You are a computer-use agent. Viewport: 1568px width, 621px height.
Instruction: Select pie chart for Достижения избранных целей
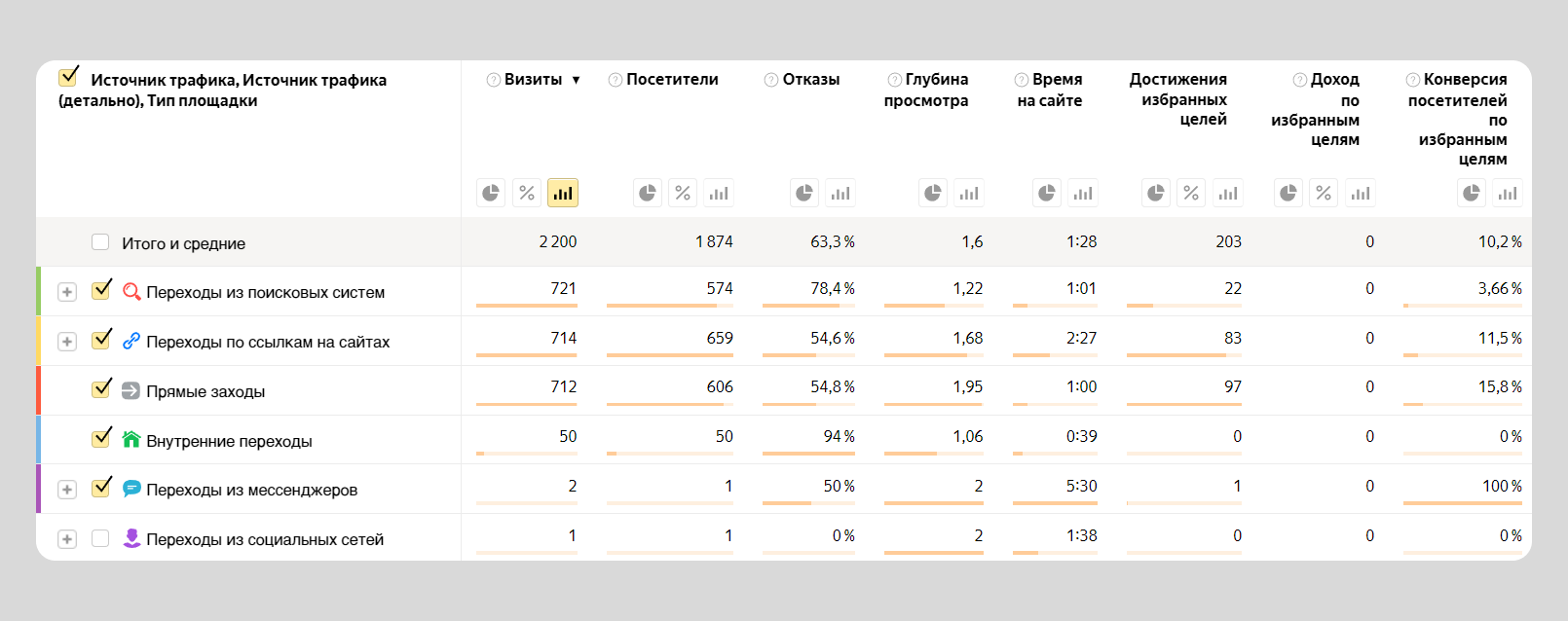tap(1156, 193)
